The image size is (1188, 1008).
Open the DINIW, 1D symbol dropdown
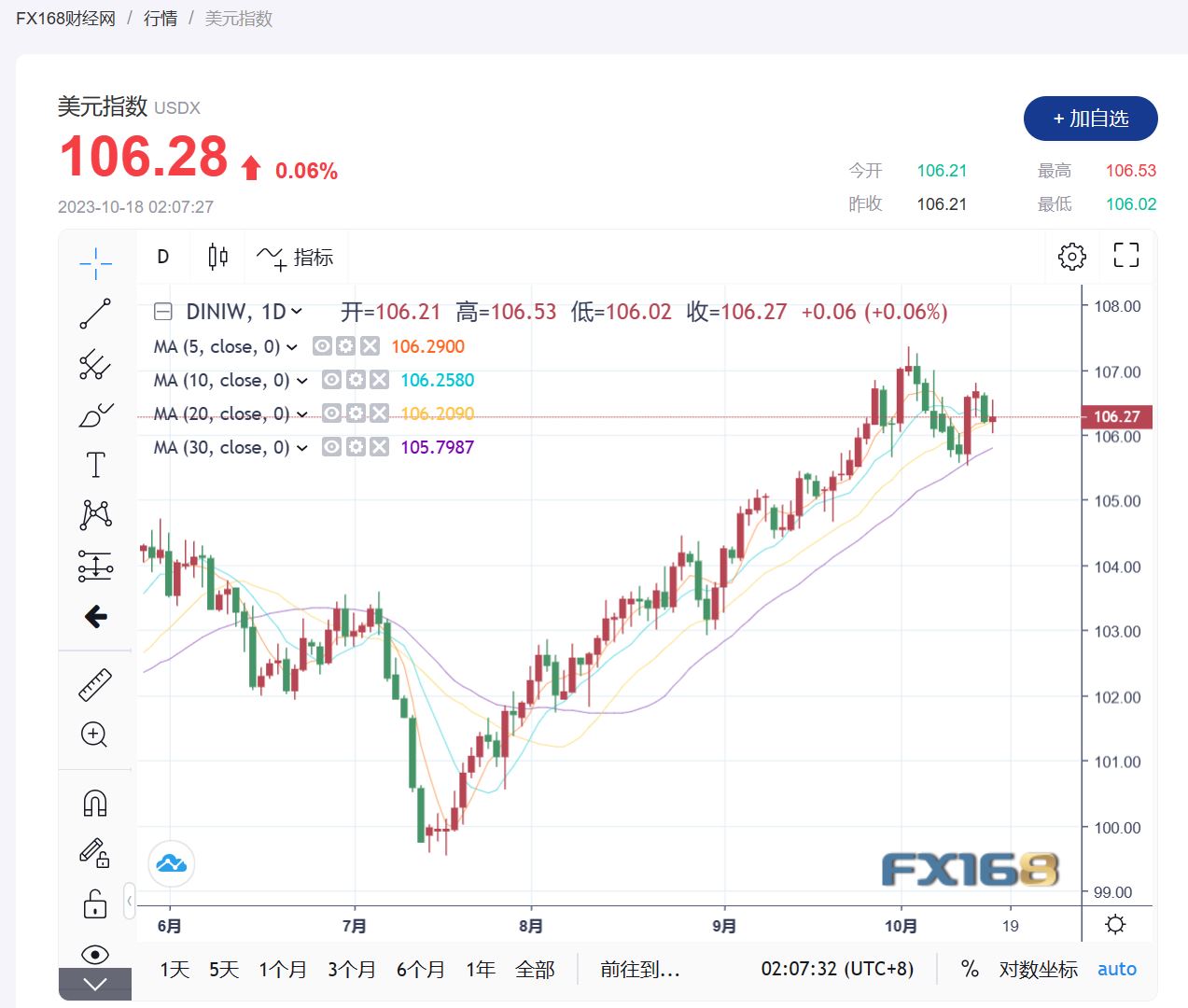click(x=297, y=312)
